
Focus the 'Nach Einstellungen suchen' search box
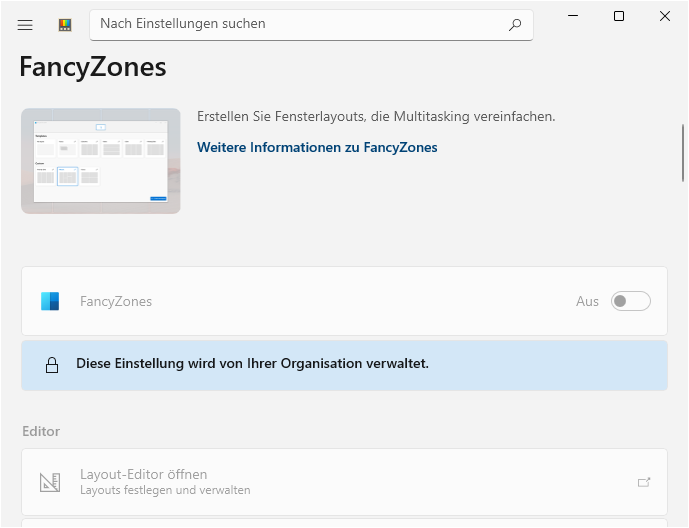tap(312, 25)
